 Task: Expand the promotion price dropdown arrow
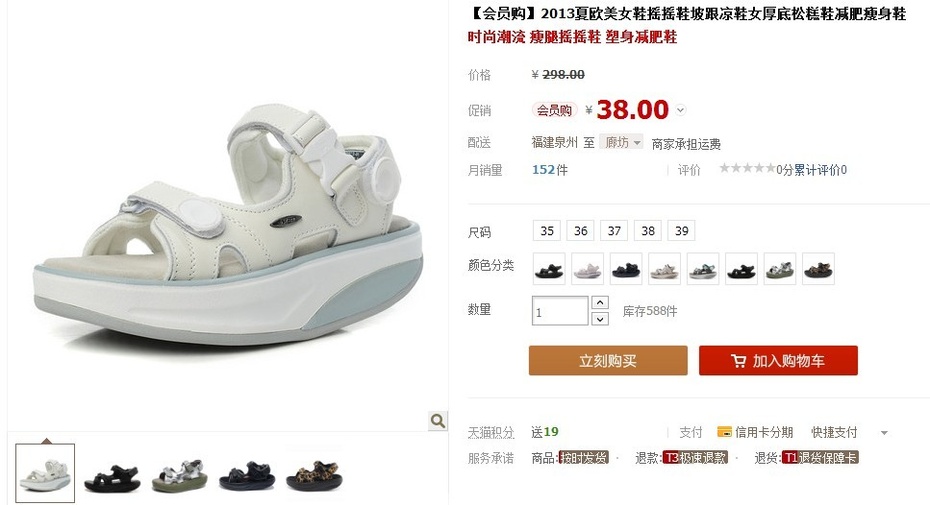click(x=681, y=110)
